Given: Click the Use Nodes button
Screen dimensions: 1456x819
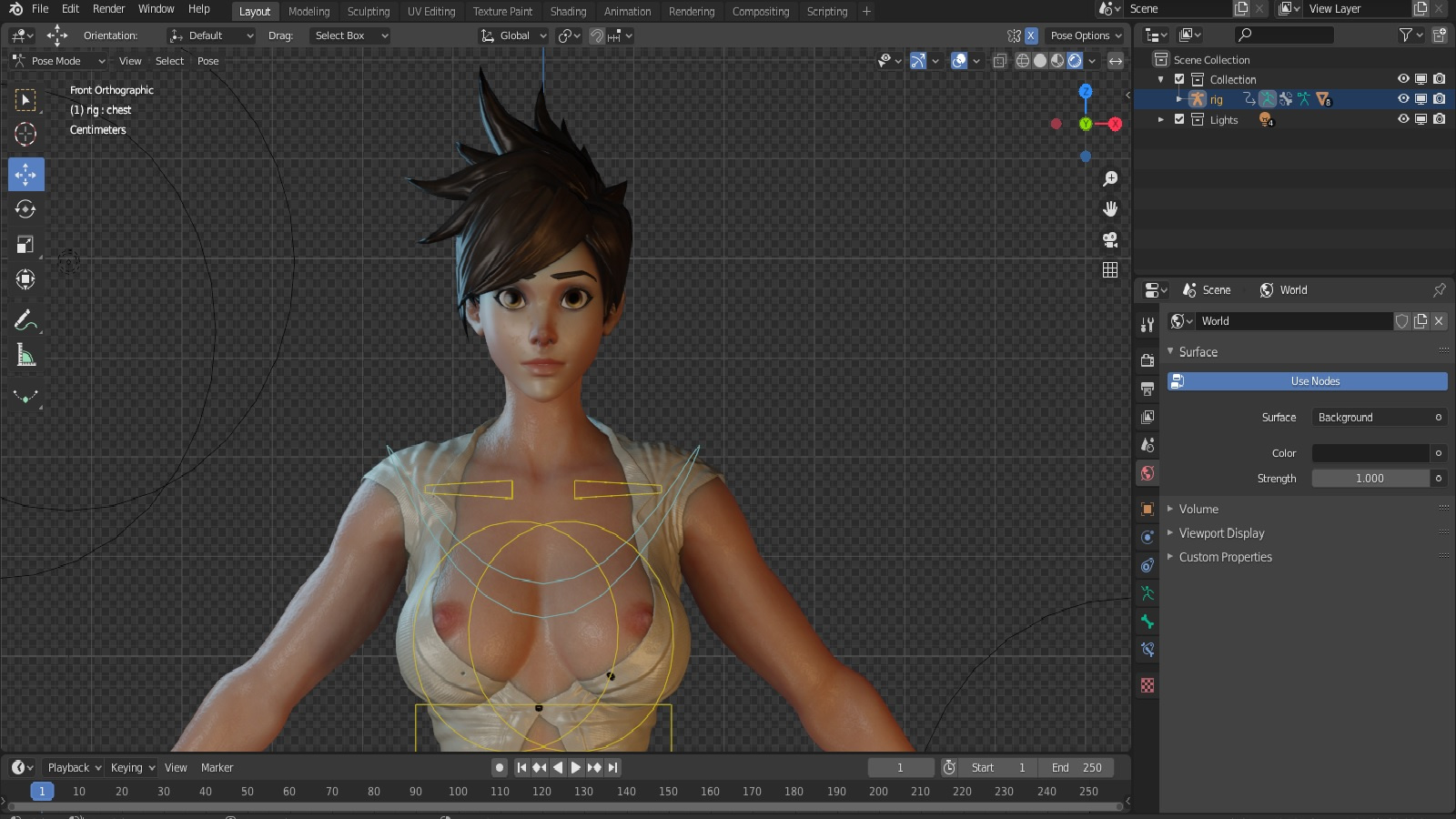Looking at the screenshot, I should click(1308, 381).
